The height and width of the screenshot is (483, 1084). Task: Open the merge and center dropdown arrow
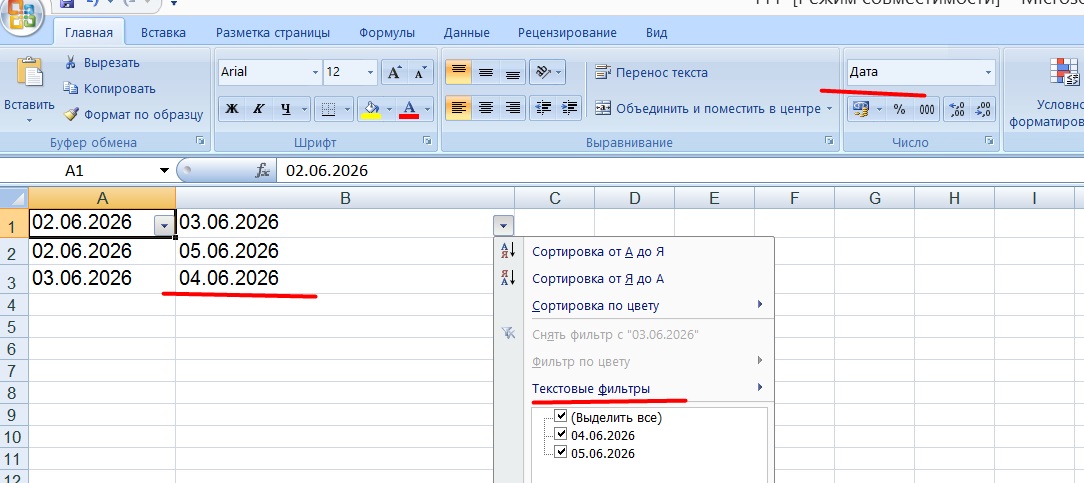[x=828, y=108]
